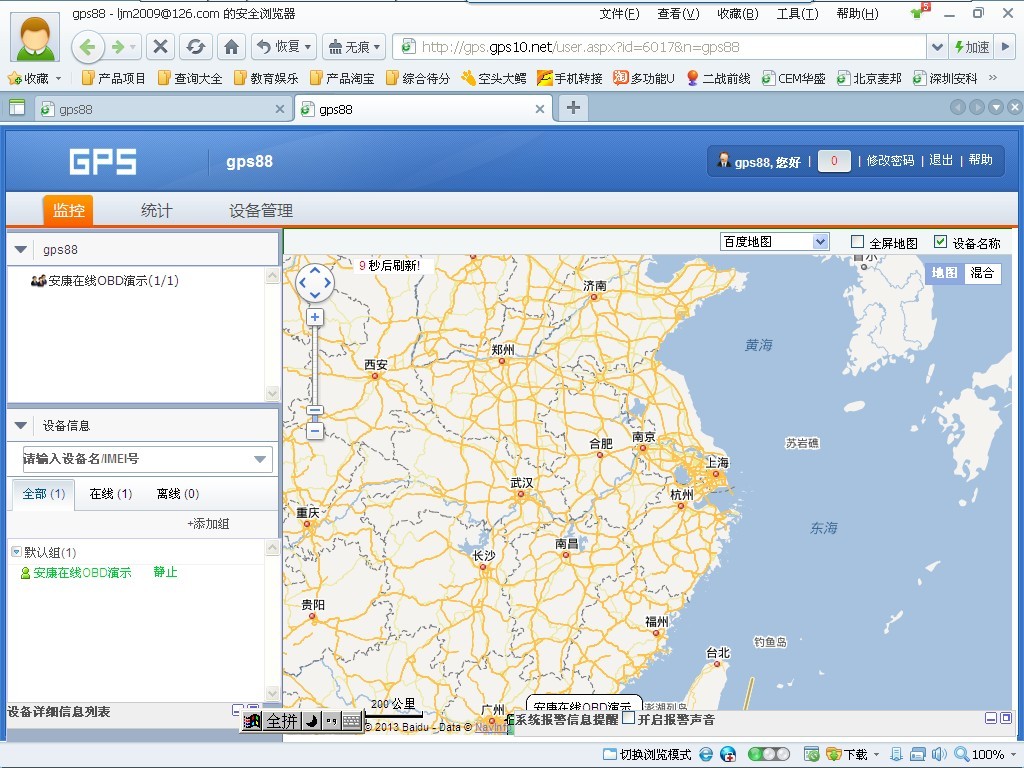Open the browser home page icon
The height and width of the screenshot is (768, 1024).
(x=231, y=46)
